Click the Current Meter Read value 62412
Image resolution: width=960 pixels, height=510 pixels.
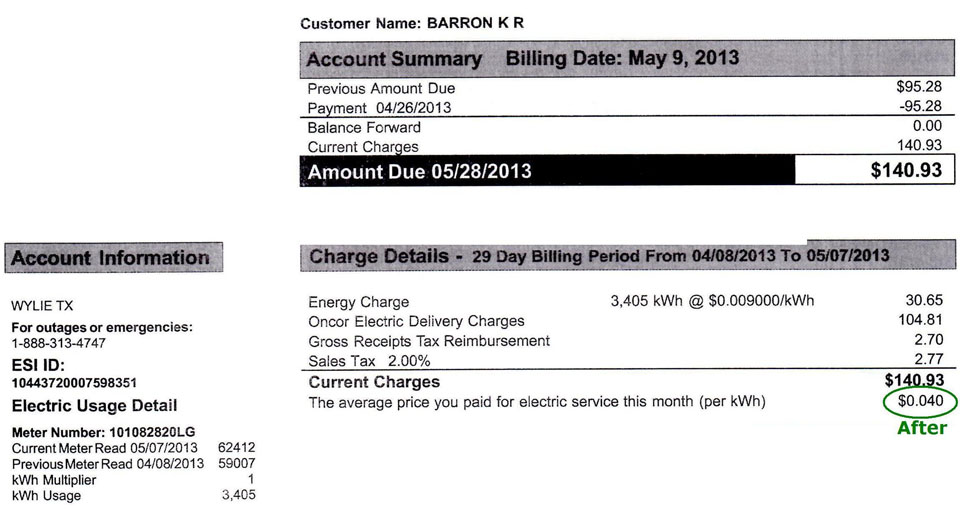236,448
